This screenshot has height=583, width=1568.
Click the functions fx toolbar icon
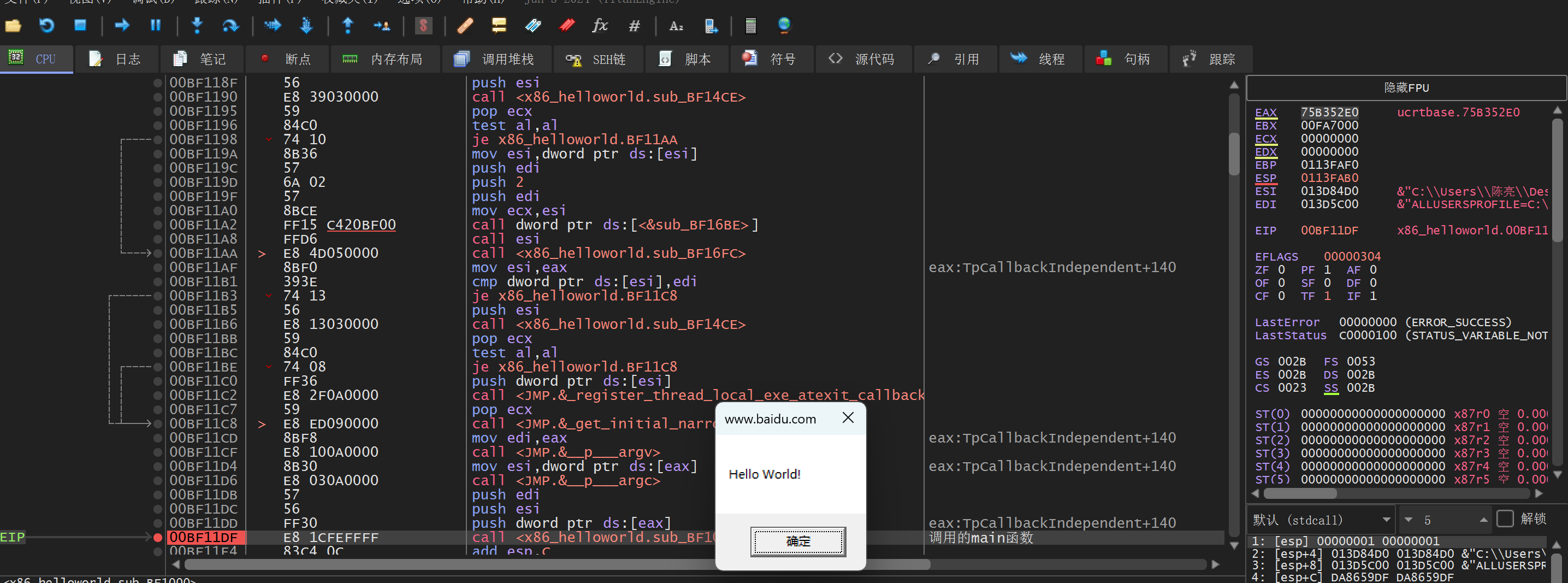[600, 25]
